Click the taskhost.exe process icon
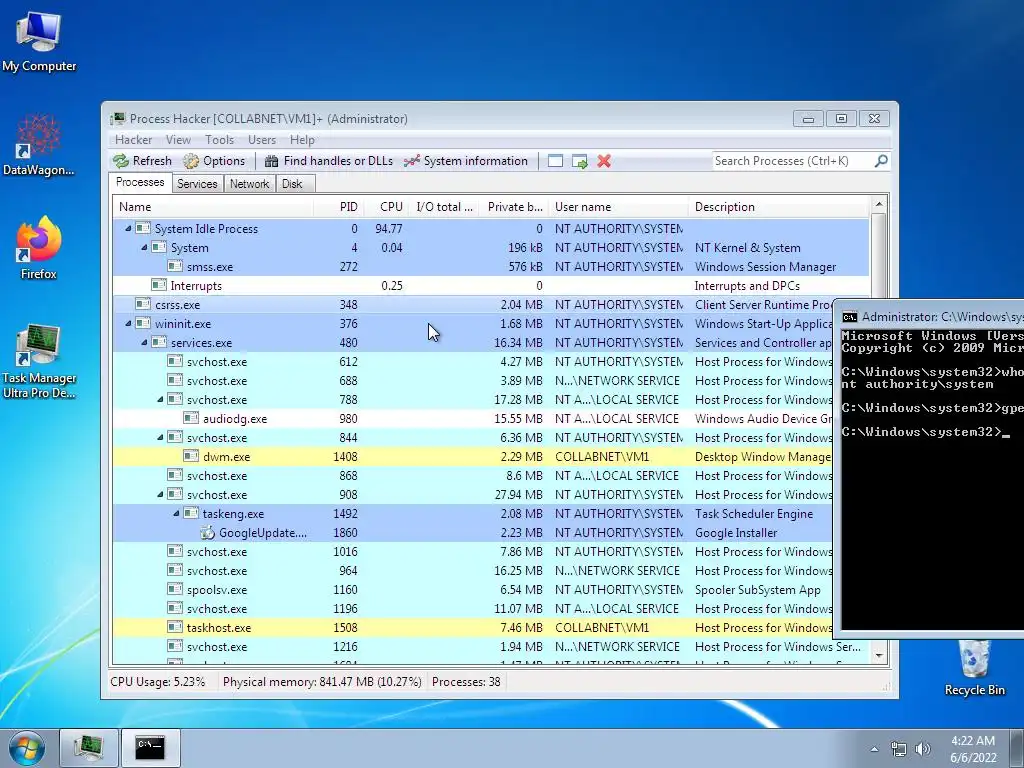 click(174, 627)
